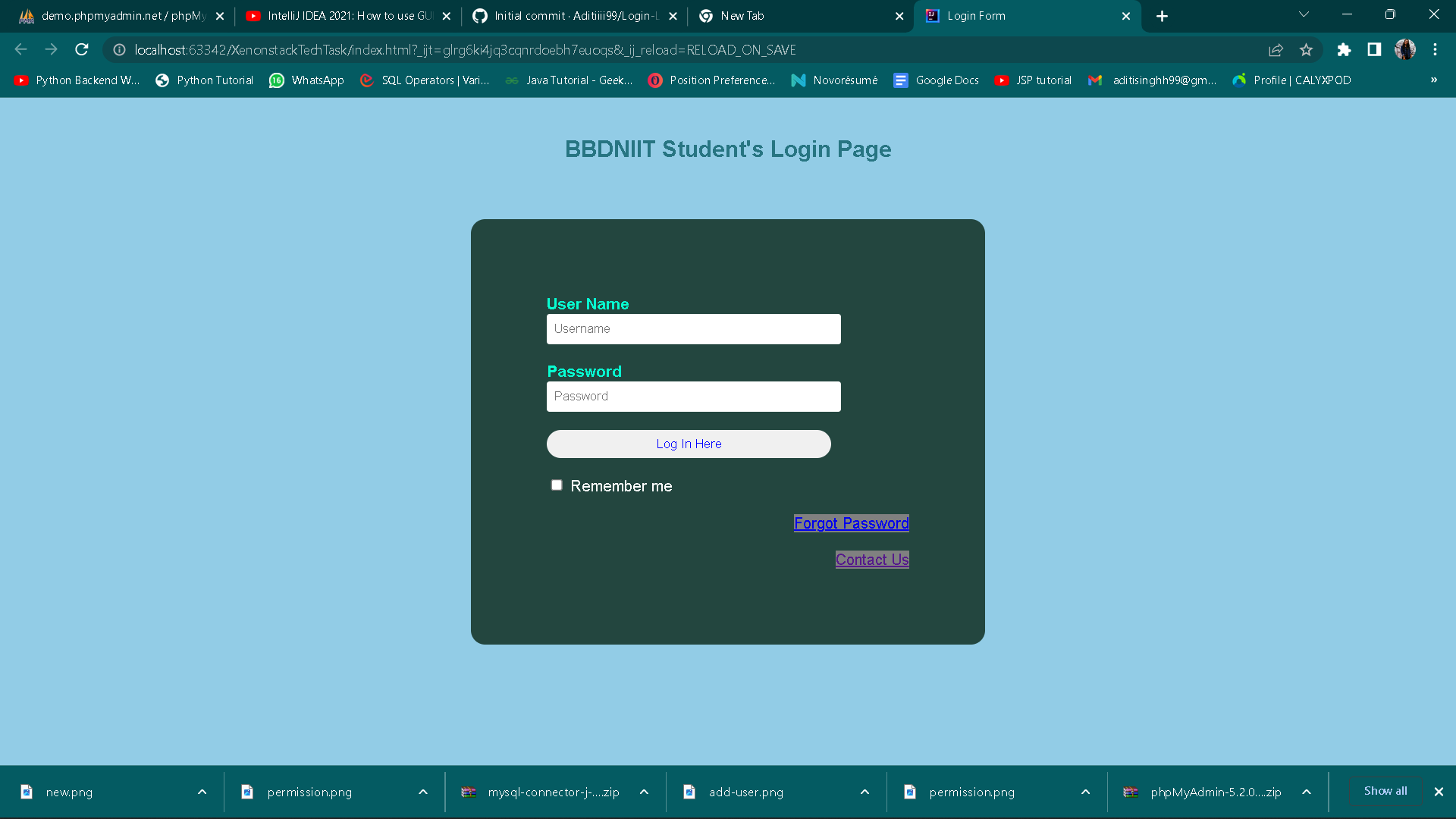Reload the current page
Screen dimensions: 1456x819
[81, 49]
